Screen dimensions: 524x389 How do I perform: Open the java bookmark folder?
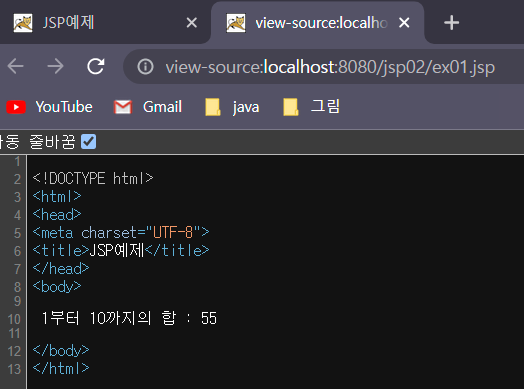(232, 107)
